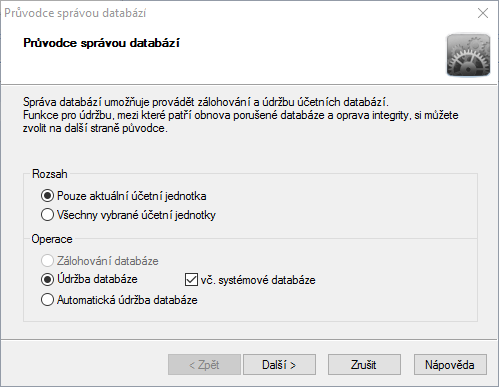Close the Průvodce správou databází dialog

pos(483,13)
